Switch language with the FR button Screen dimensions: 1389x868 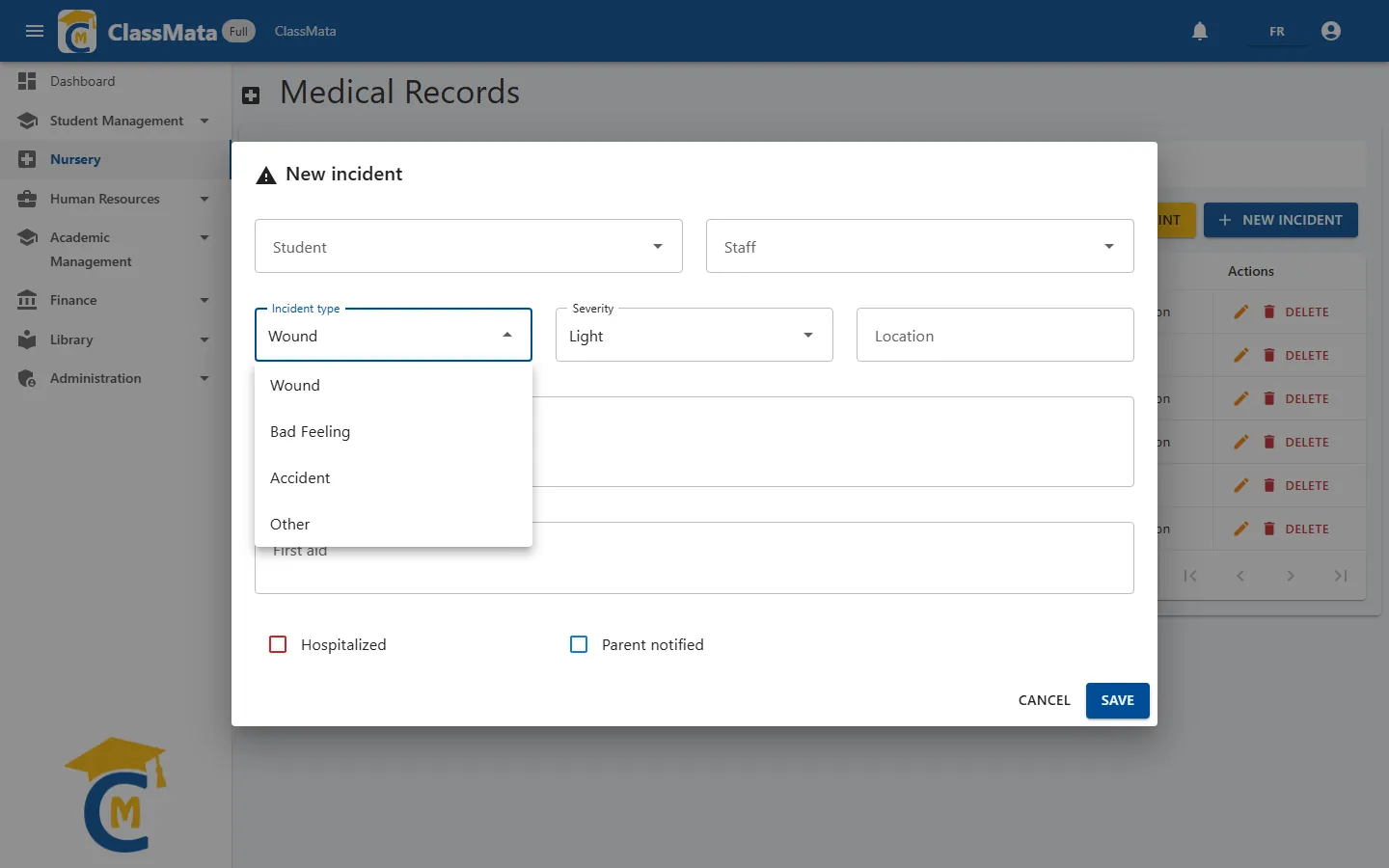[1276, 31]
